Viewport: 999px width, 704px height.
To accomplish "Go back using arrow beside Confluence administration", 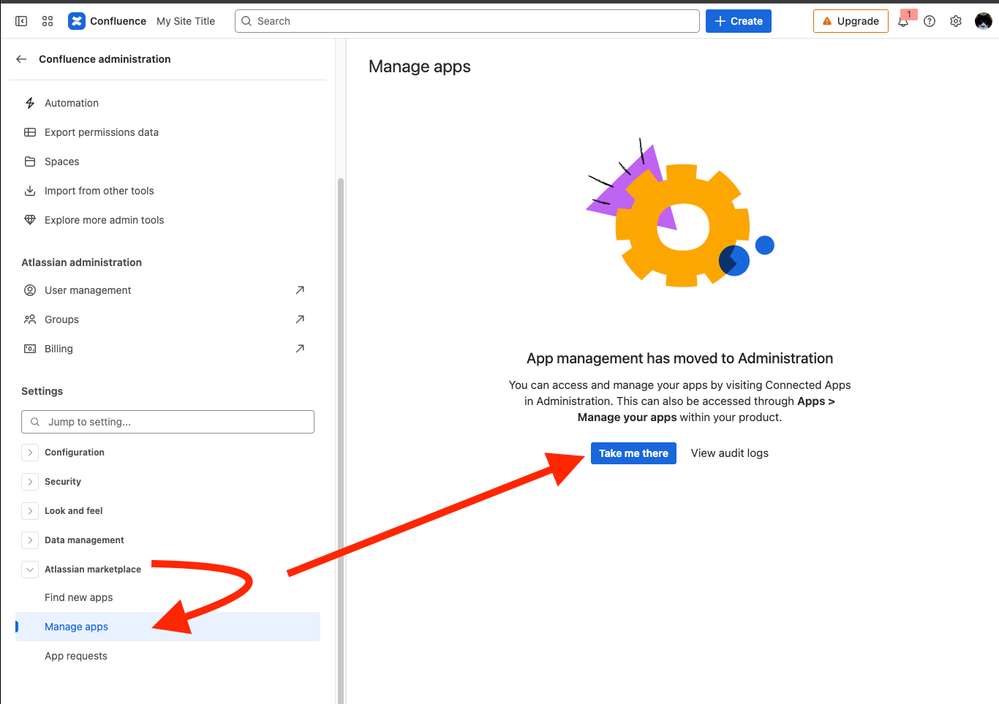I will pyautogui.click(x=21, y=59).
